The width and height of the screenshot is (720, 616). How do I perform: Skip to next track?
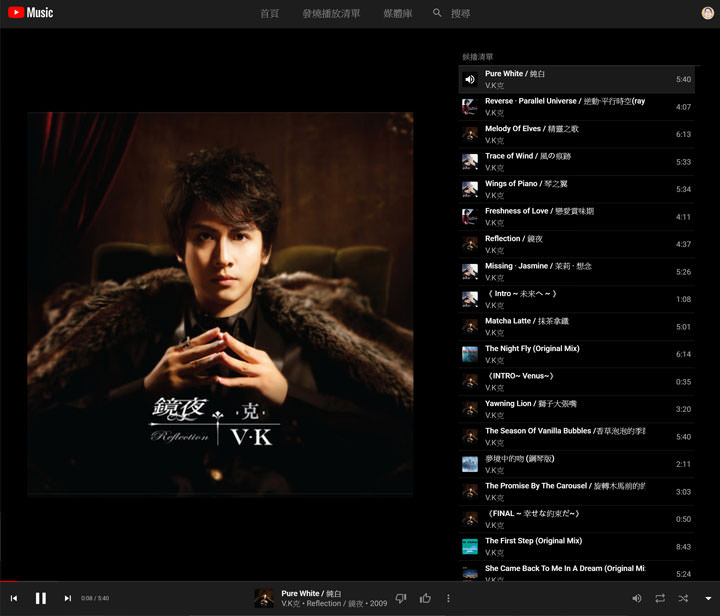[68, 598]
